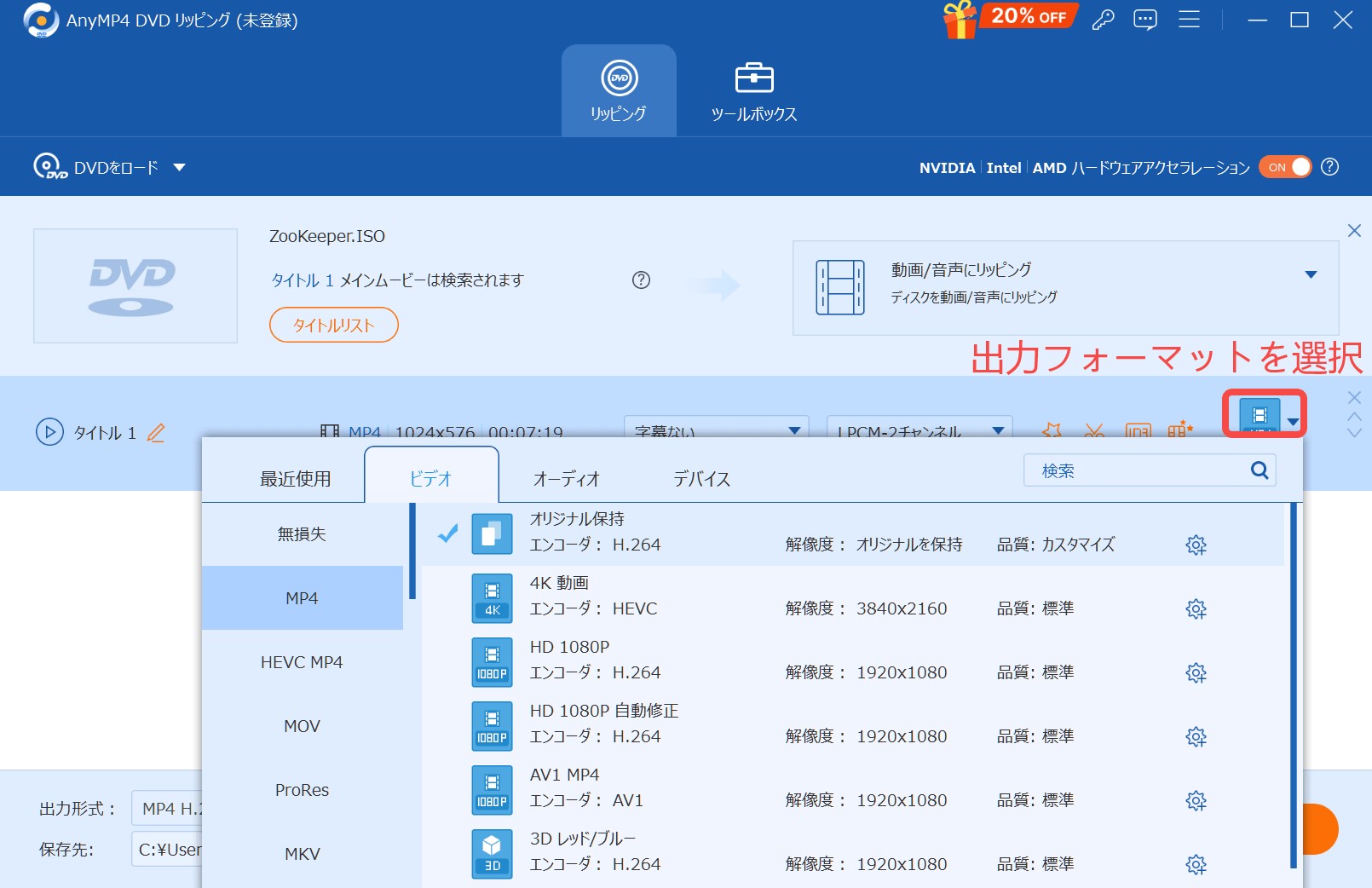Click the help icon next to hardware acceleration
This screenshot has height=888, width=1372.
(1329, 167)
